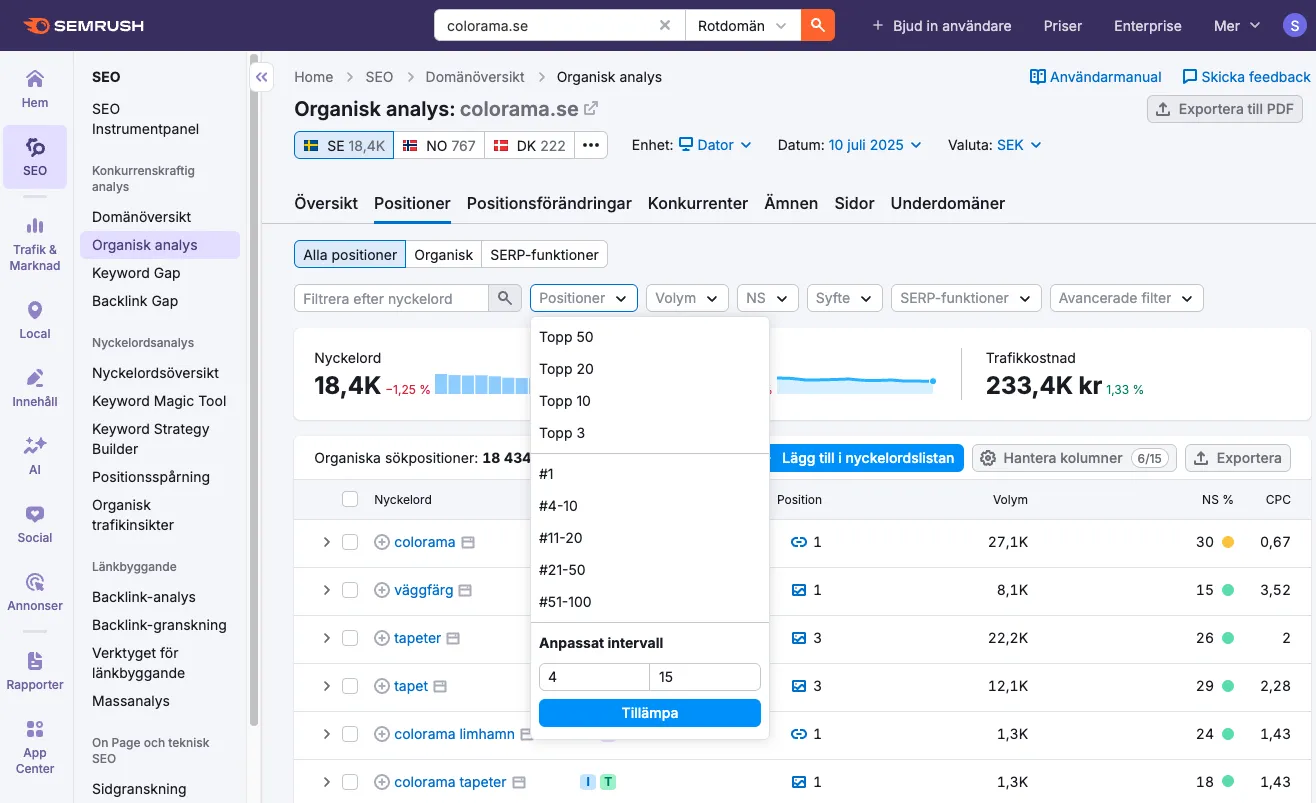Click the Filtrera efter nyckelord field

point(391,298)
